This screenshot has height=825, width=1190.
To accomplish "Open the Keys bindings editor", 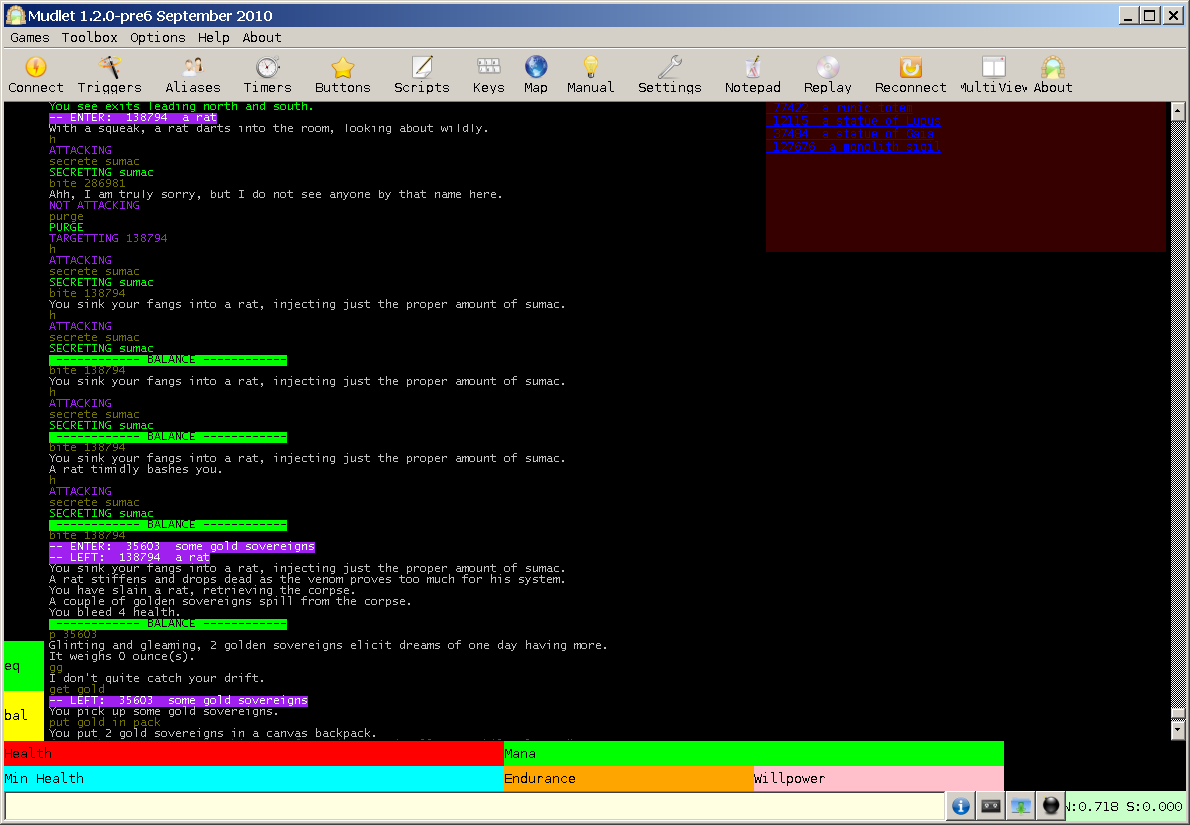I will pos(488,75).
